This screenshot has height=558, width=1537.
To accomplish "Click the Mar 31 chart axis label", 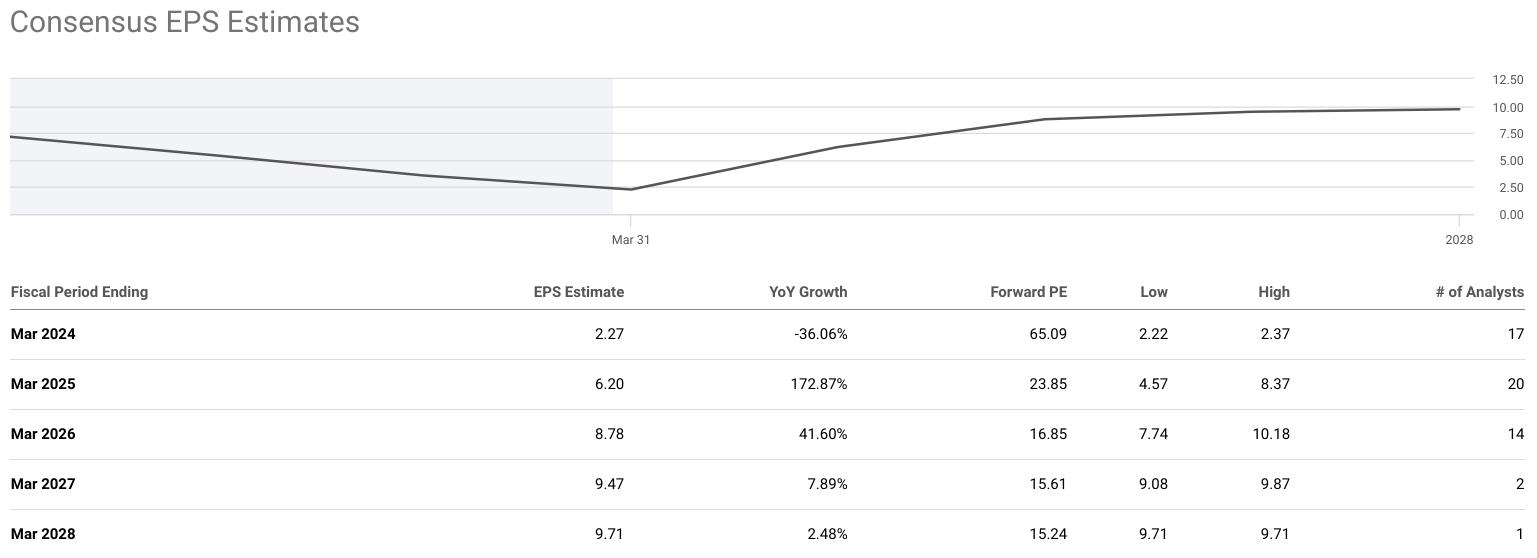I will 630,240.
